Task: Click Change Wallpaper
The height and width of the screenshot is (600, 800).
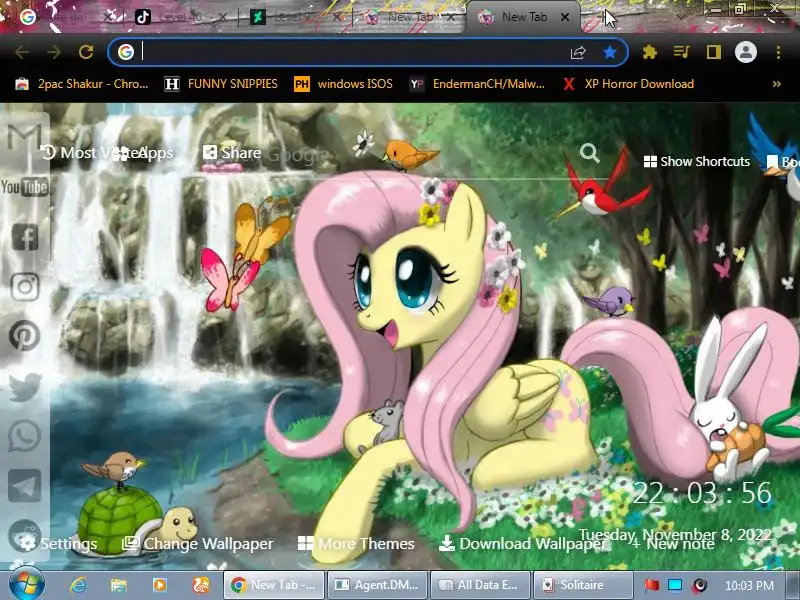Action: pos(198,543)
